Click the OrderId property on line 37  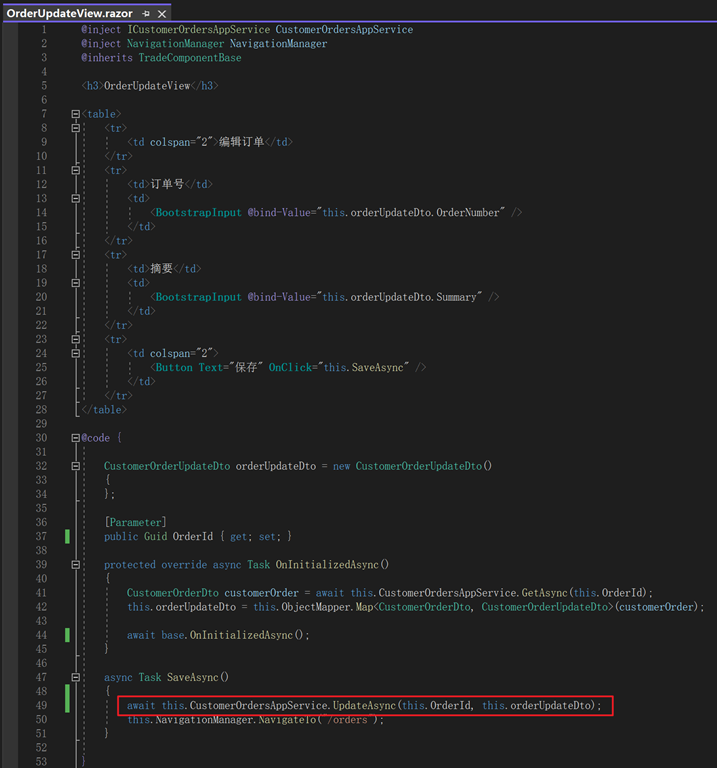pos(193,537)
